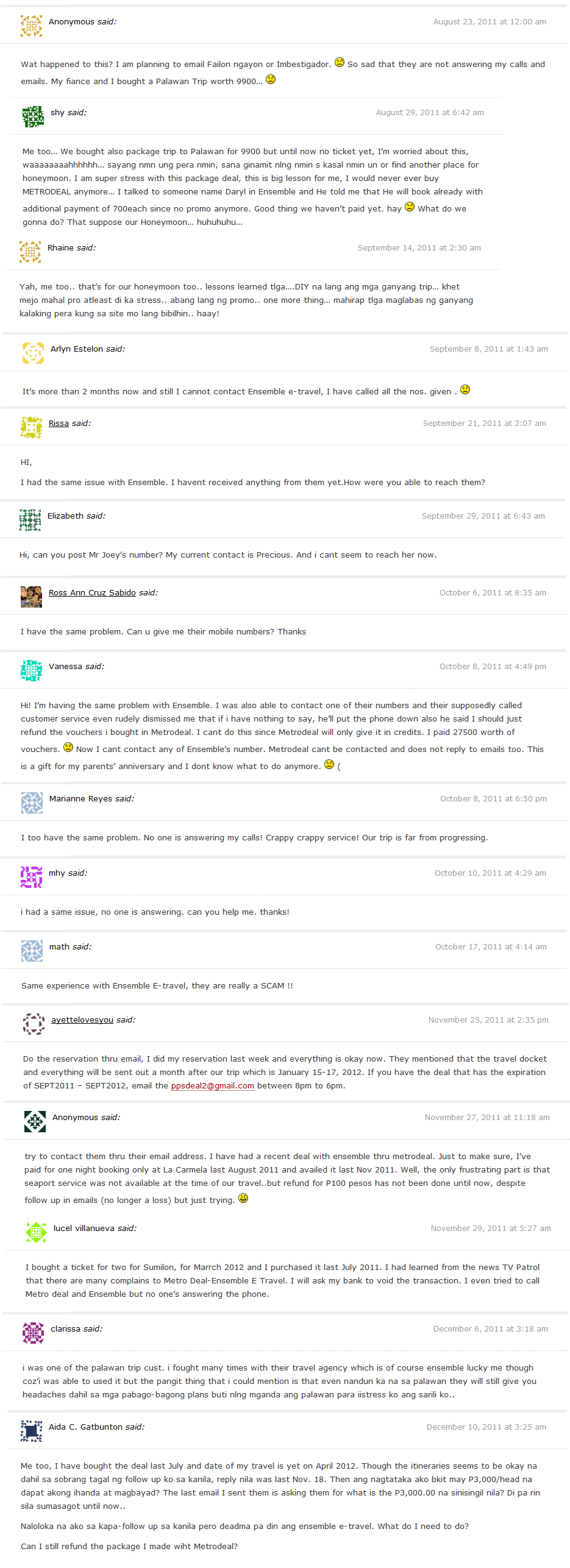Click Rhaine's avatar icon
Image resolution: width=570 pixels, height=1568 pixels.
point(30,251)
